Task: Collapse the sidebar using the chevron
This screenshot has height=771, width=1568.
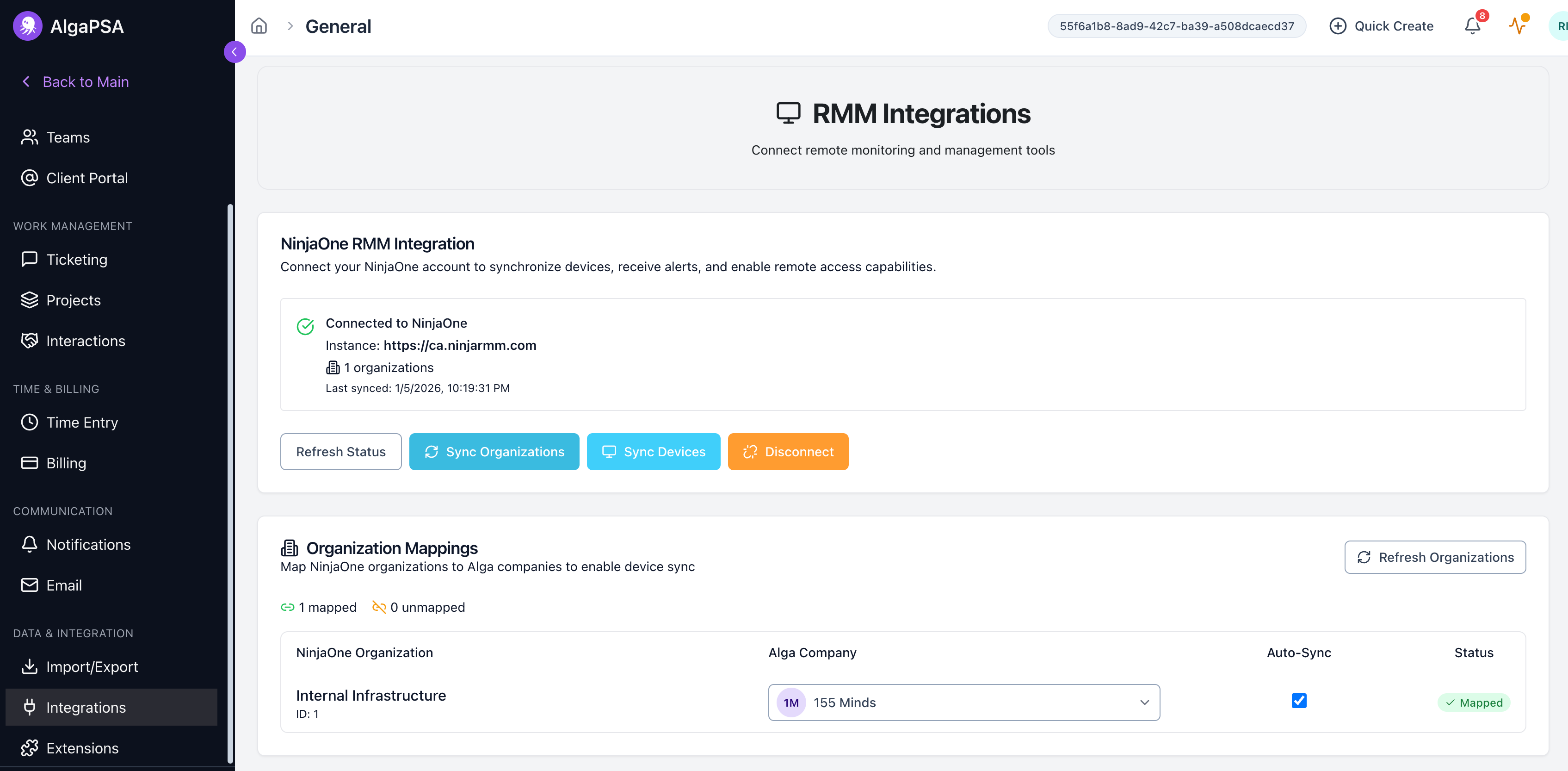Action: (x=235, y=52)
